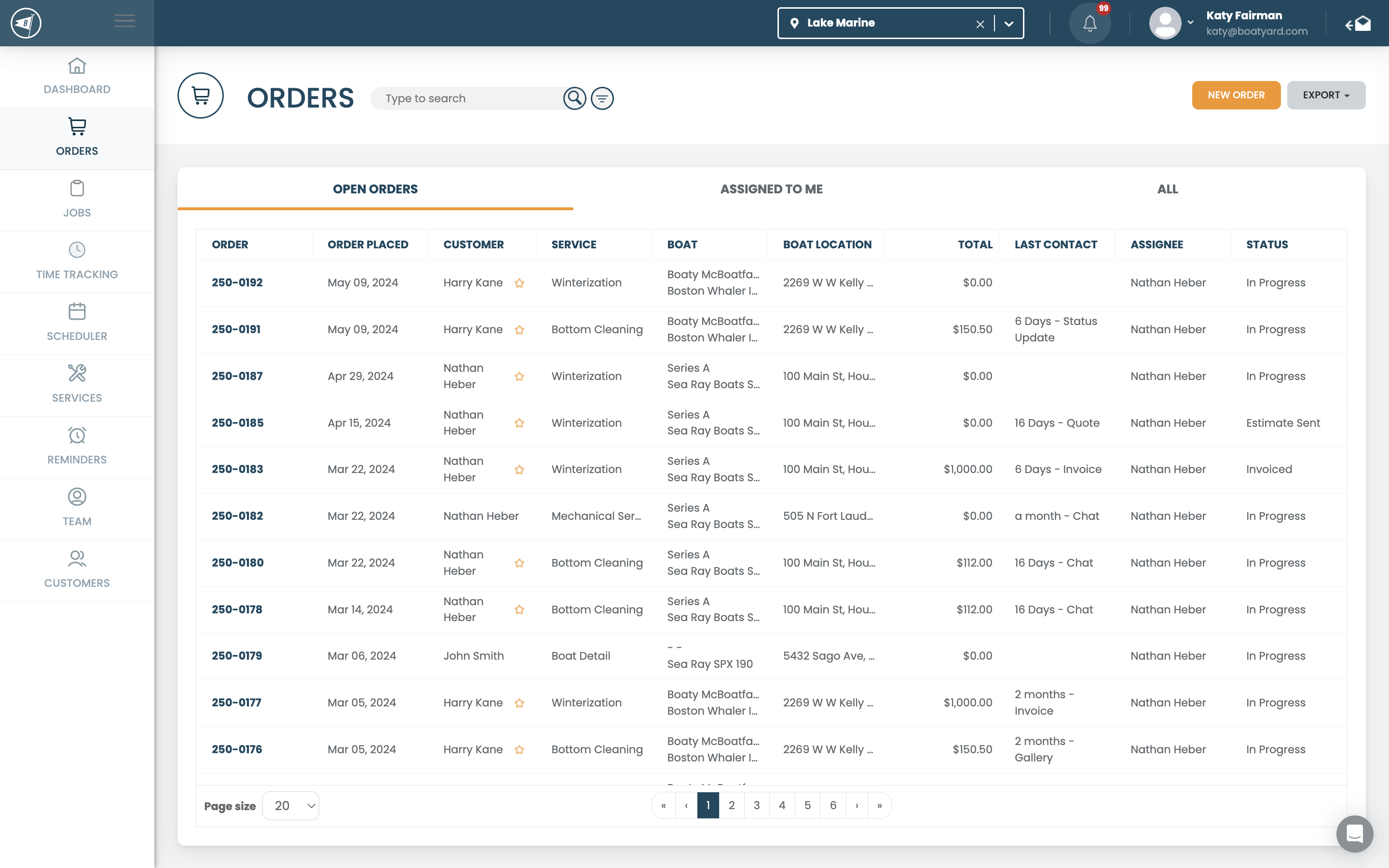The height and width of the screenshot is (868, 1389).
Task: Open Reminders alarm clock icon
Action: [x=77, y=435]
